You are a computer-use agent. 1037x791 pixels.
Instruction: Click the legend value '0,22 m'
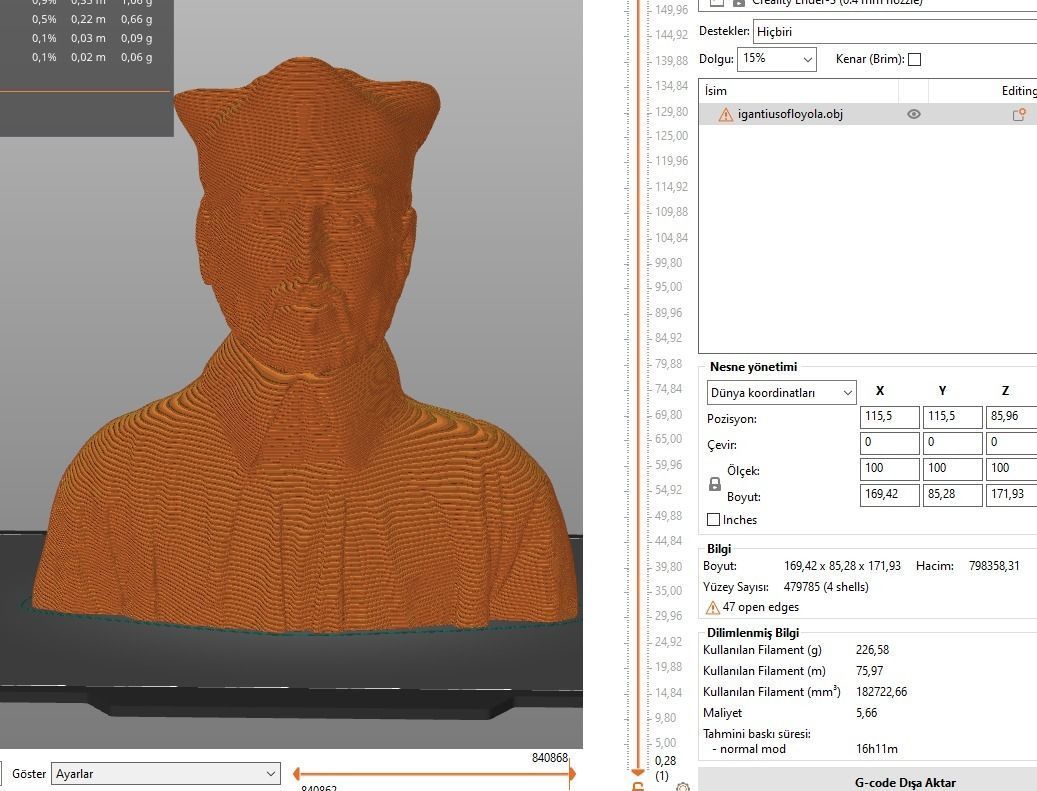[88, 19]
